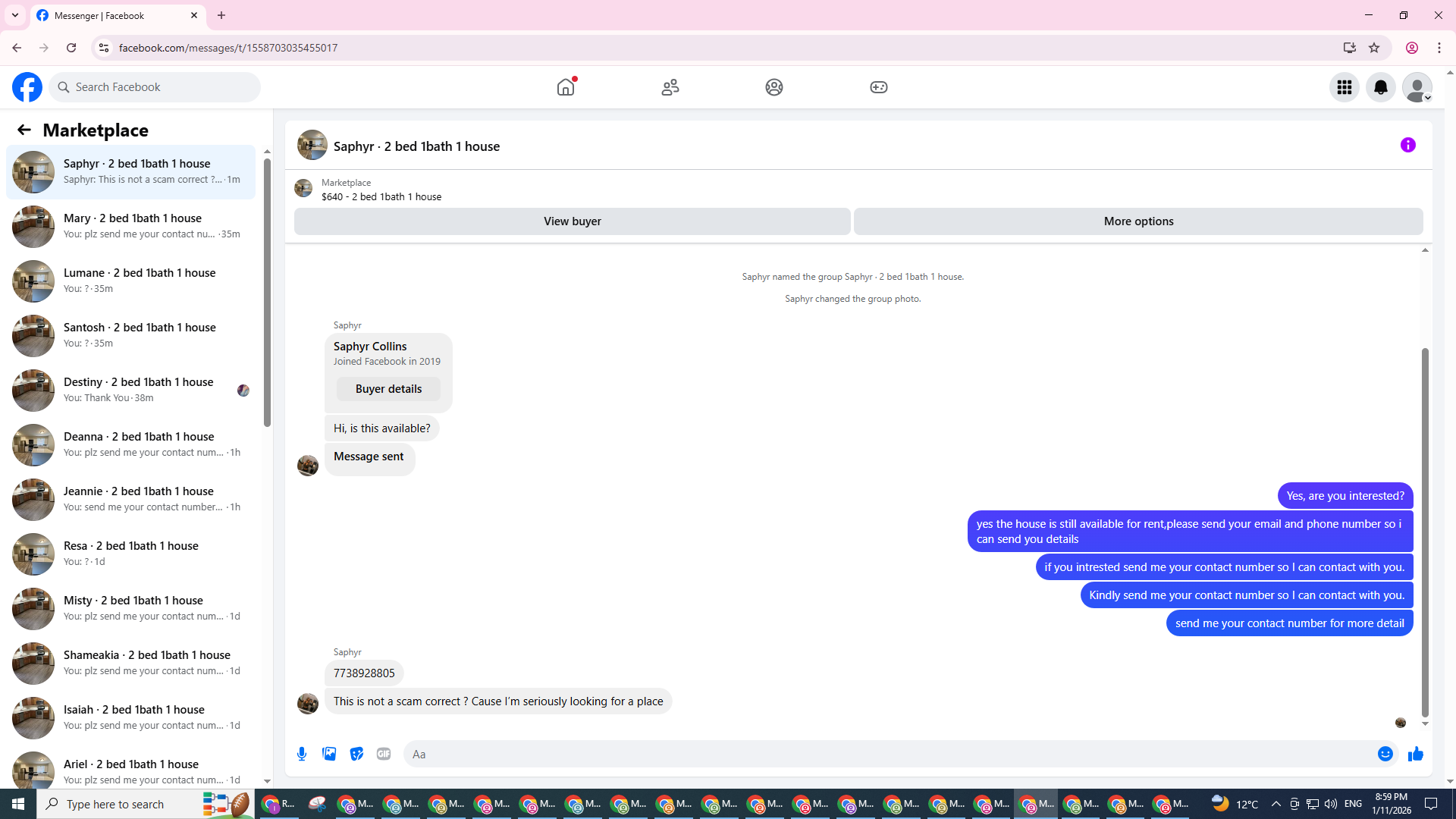The width and height of the screenshot is (1456, 819).
Task: Open the Friends icon in top navigation
Action: 670,87
